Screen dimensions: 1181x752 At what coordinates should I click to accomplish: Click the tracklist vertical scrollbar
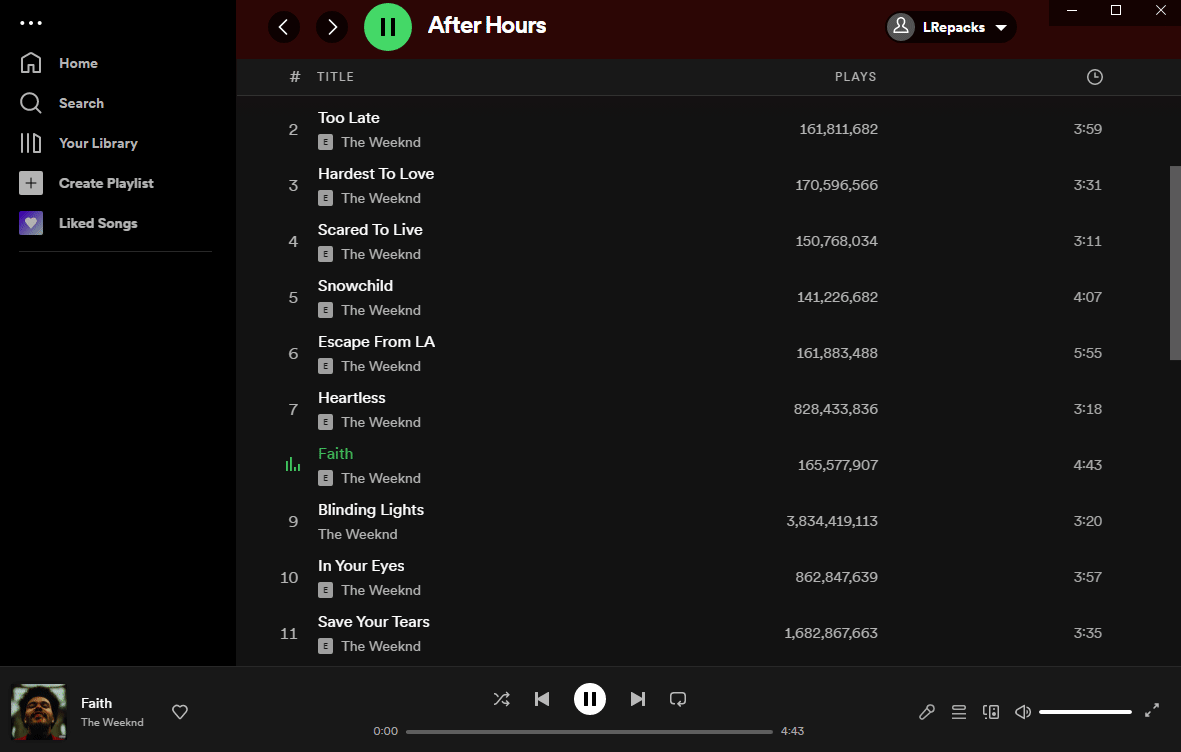click(1175, 263)
